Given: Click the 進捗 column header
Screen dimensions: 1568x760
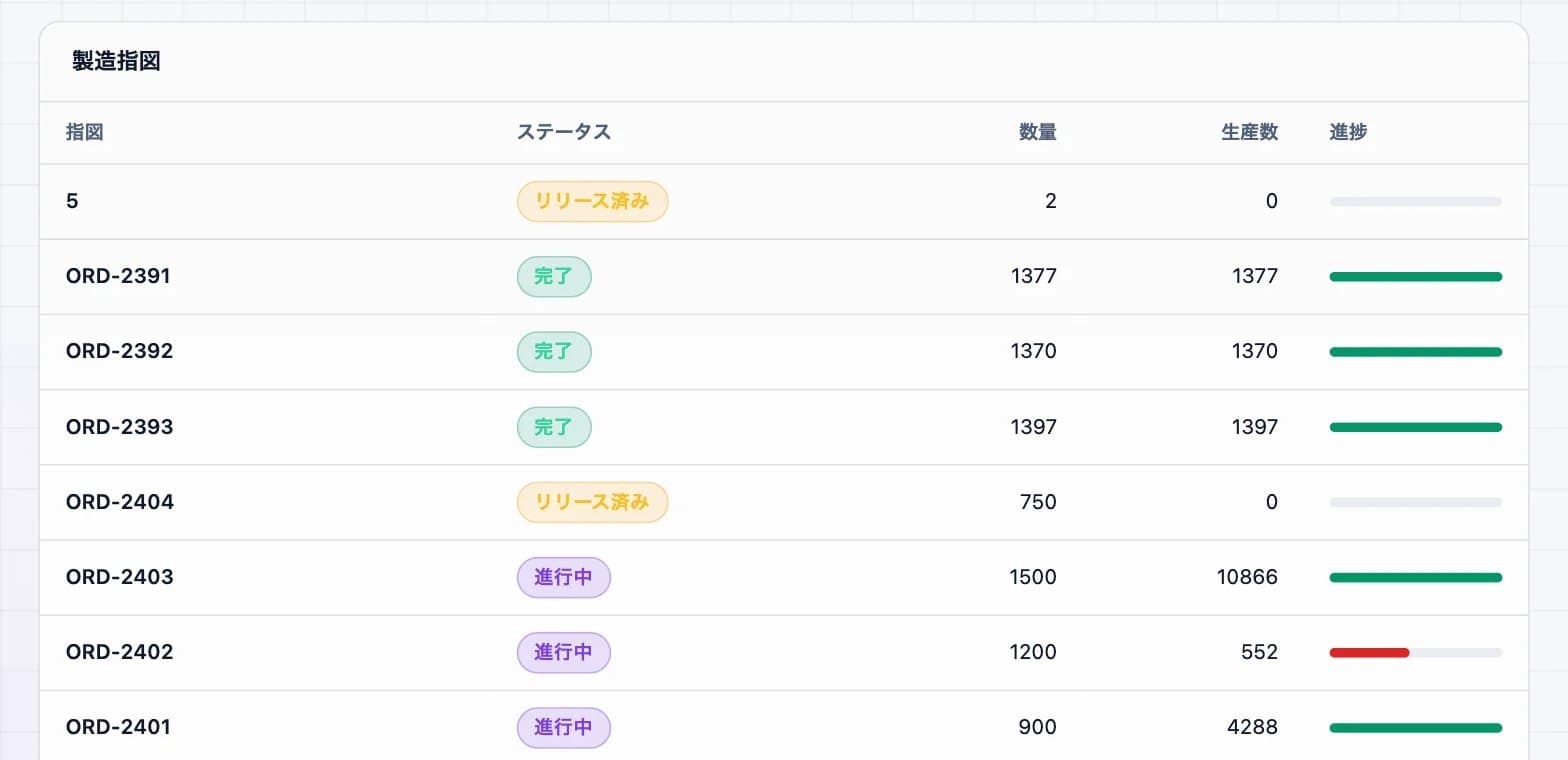Looking at the screenshot, I should coord(1348,132).
